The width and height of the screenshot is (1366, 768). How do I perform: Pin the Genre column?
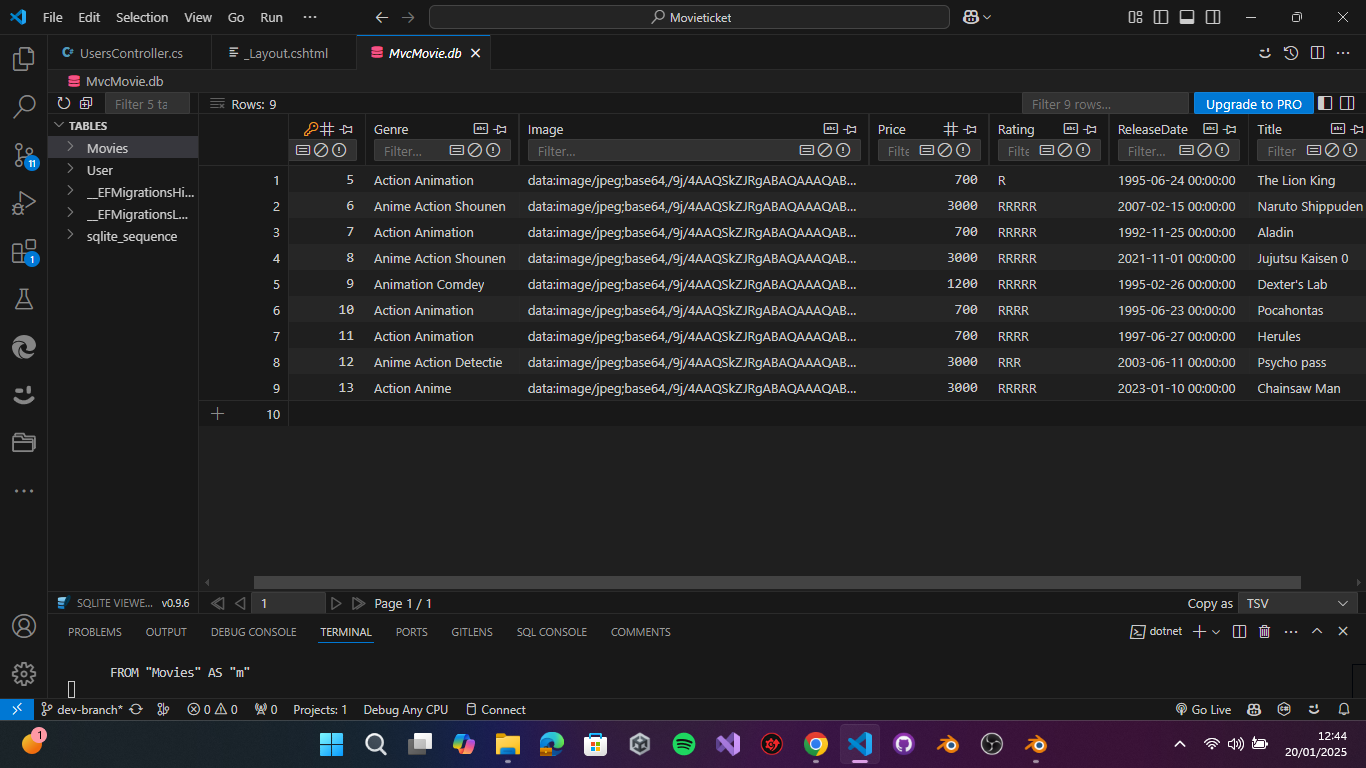(501, 129)
